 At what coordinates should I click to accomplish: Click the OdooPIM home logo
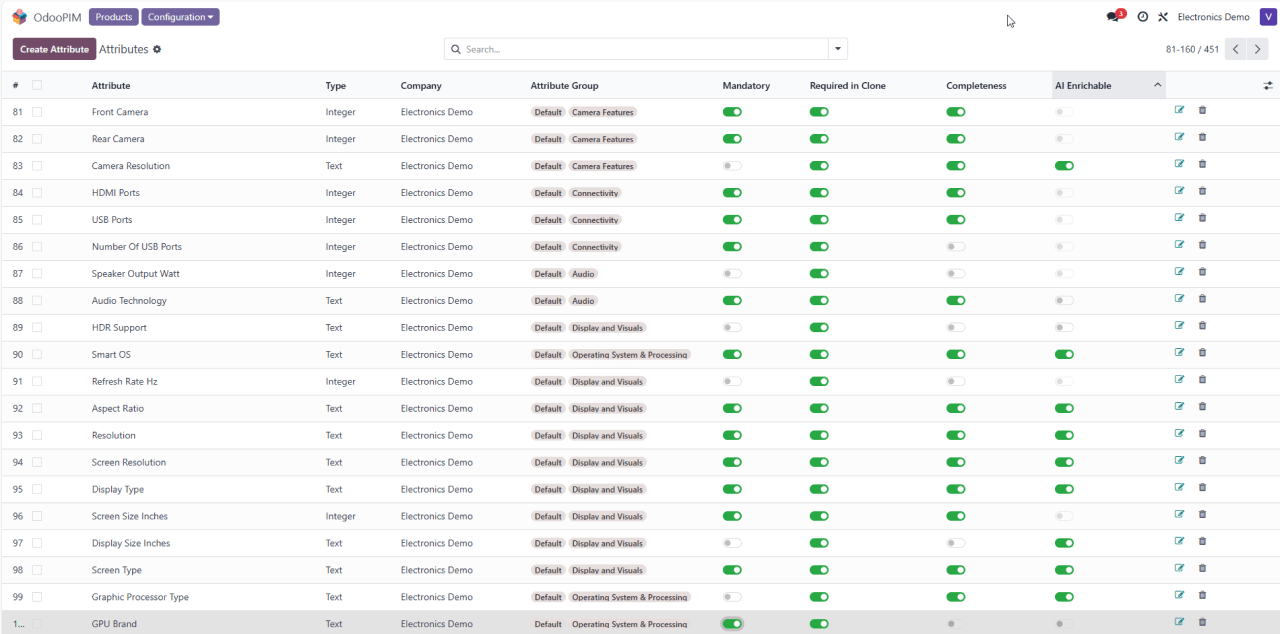tap(20, 17)
